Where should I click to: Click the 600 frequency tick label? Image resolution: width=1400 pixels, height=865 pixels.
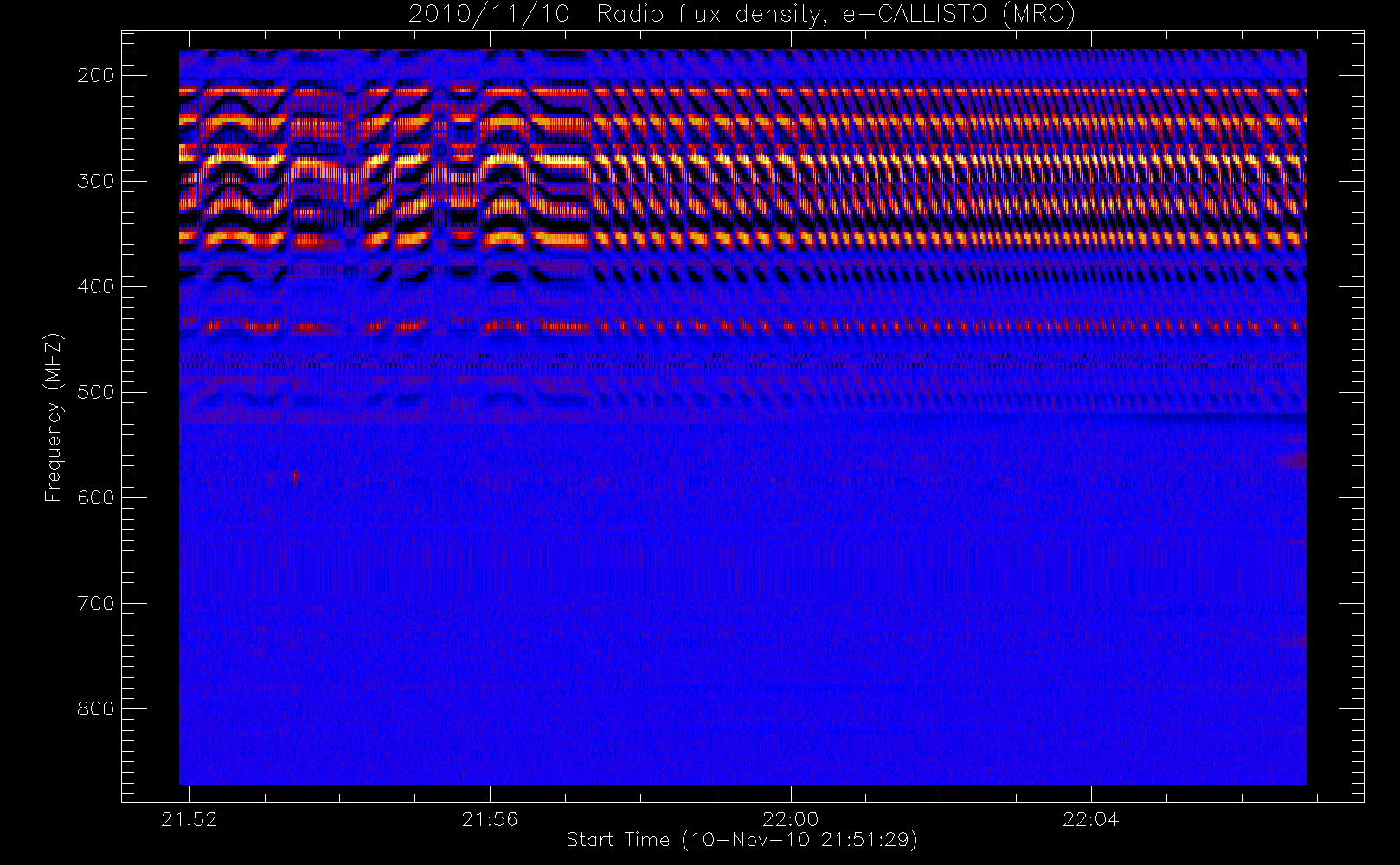pos(95,497)
